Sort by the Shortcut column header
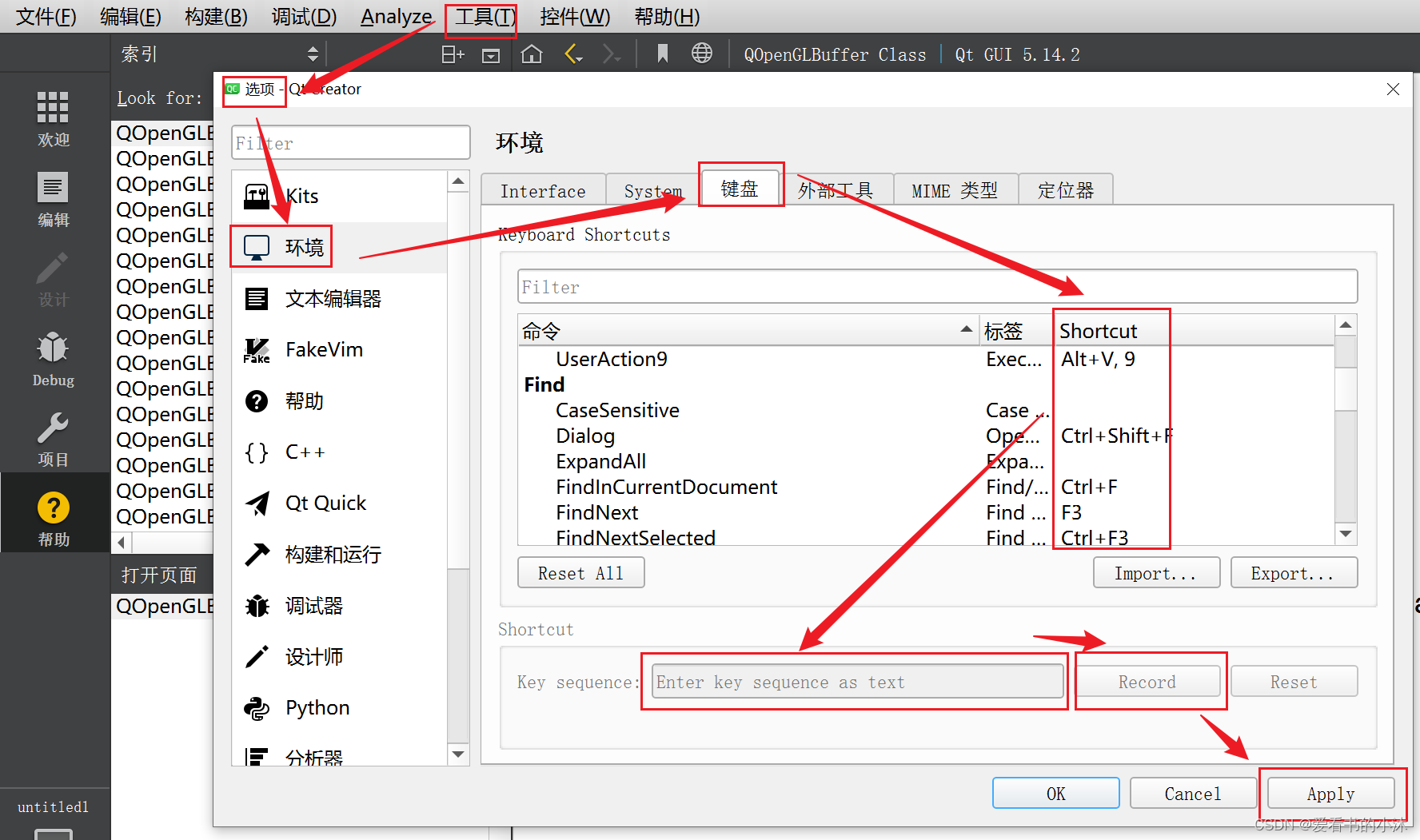The height and width of the screenshot is (840, 1420). point(1195,330)
